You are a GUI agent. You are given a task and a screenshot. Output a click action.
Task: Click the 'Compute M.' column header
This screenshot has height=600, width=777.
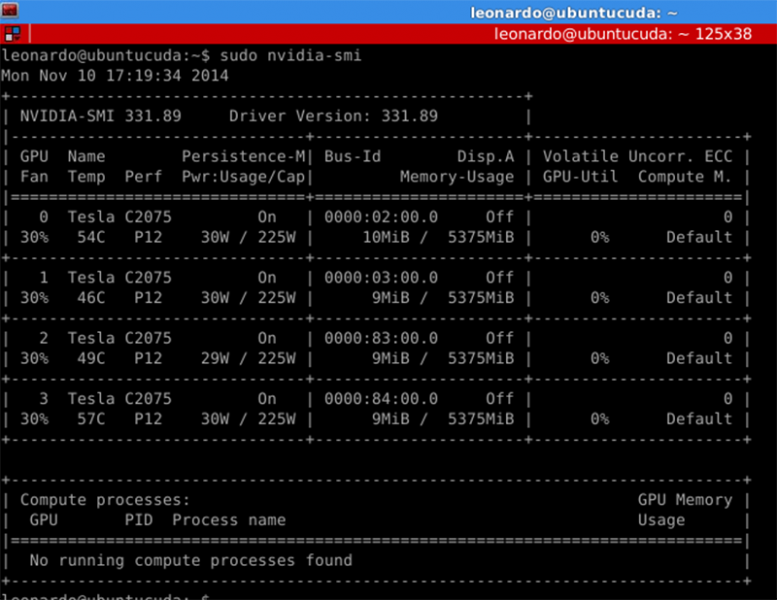pyautogui.click(x=684, y=177)
